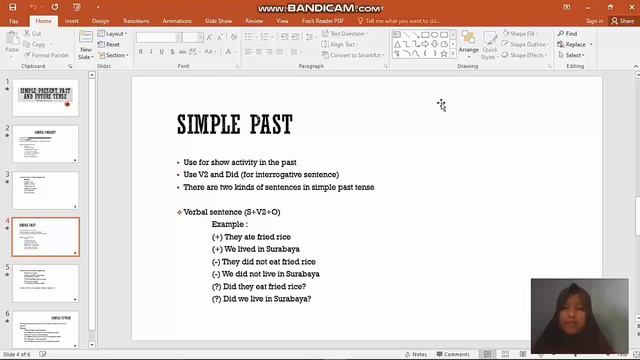This screenshot has height=360, width=640.
Task: Expand the shapes gallery More arrow
Action: click(453, 53)
